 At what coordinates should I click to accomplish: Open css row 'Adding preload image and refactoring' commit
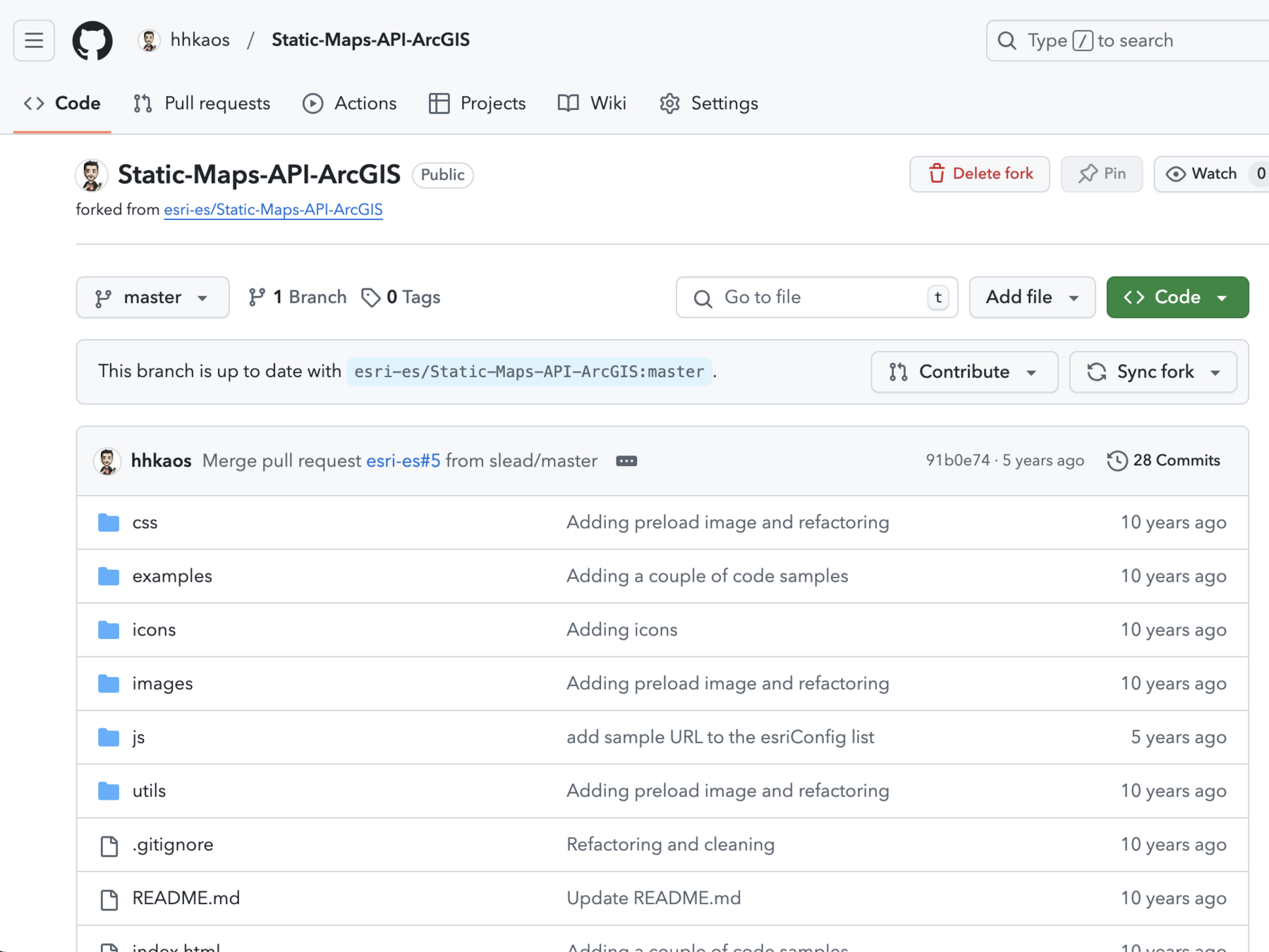tap(728, 523)
